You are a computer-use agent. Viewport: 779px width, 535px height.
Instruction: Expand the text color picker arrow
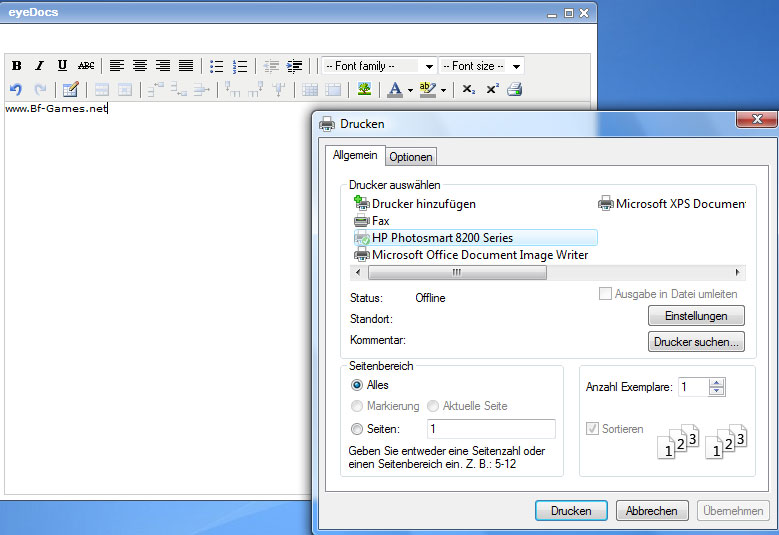[x=410, y=91]
